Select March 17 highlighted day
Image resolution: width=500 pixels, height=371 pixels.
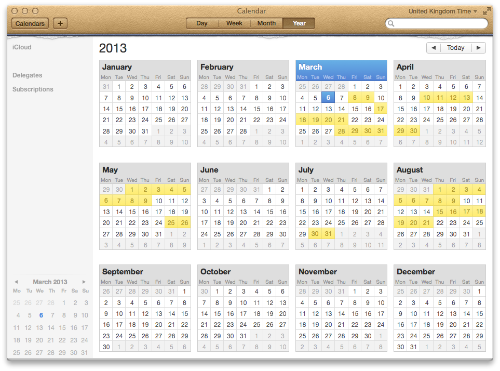click(x=381, y=109)
